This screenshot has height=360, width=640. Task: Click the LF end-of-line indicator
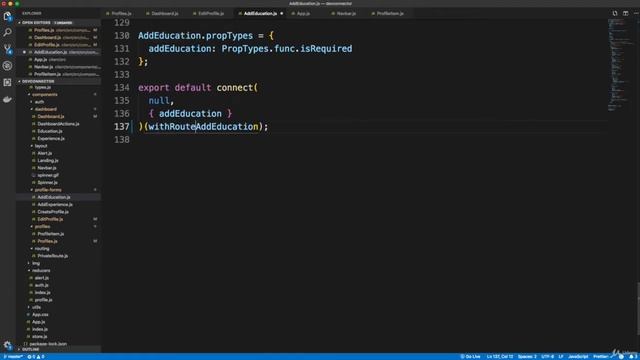pos(561,357)
